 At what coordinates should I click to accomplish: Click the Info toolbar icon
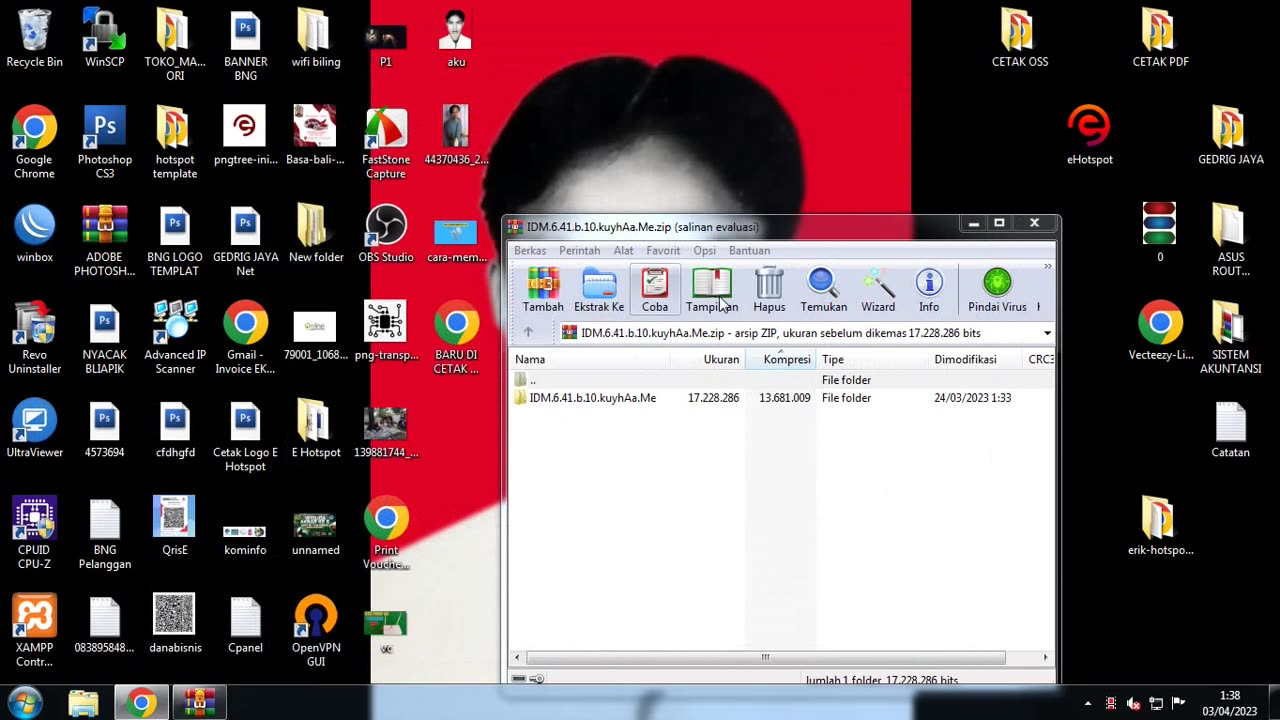[929, 290]
